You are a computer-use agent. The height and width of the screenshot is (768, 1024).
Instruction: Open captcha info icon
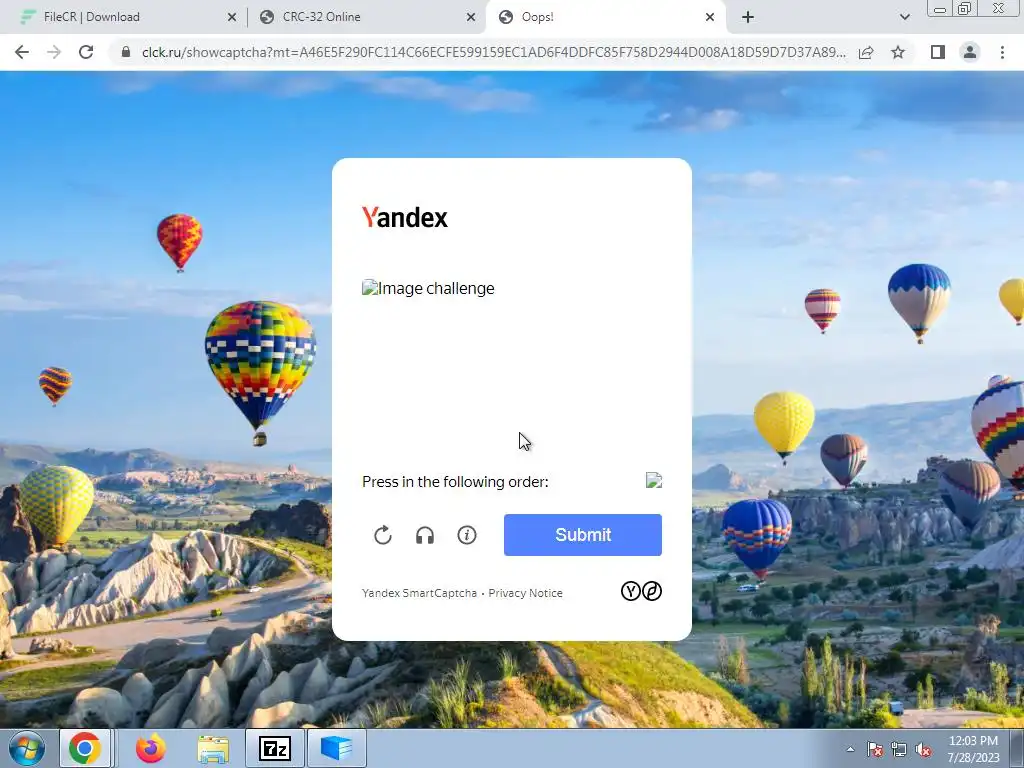(x=466, y=535)
